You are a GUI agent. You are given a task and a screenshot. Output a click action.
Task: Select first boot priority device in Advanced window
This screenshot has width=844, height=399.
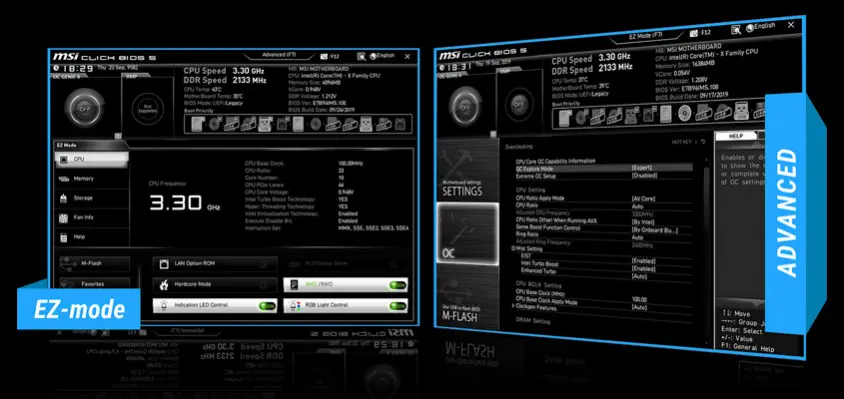(x=564, y=117)
